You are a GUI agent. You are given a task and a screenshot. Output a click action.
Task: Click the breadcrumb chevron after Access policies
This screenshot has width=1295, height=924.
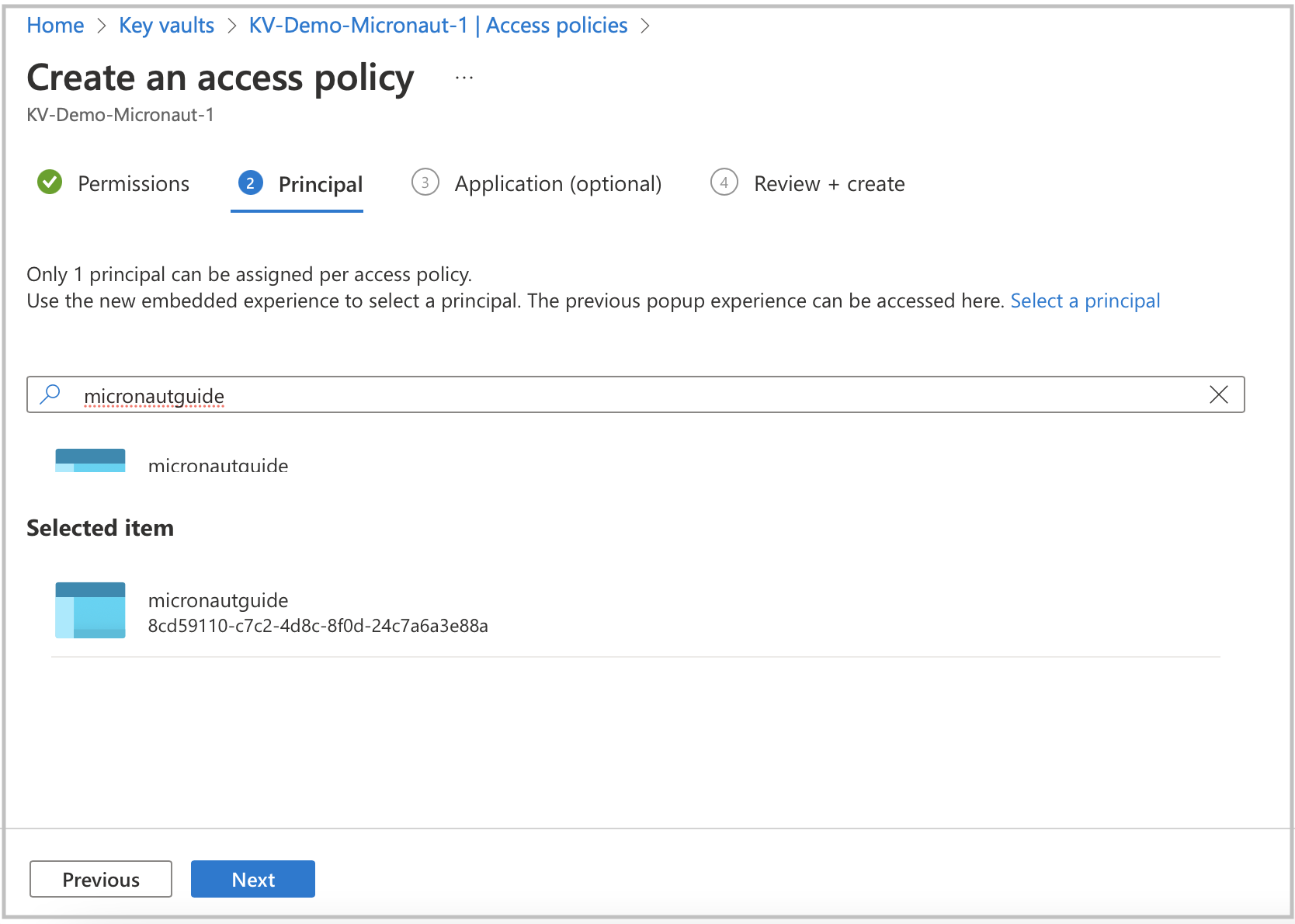click(645, 26)
